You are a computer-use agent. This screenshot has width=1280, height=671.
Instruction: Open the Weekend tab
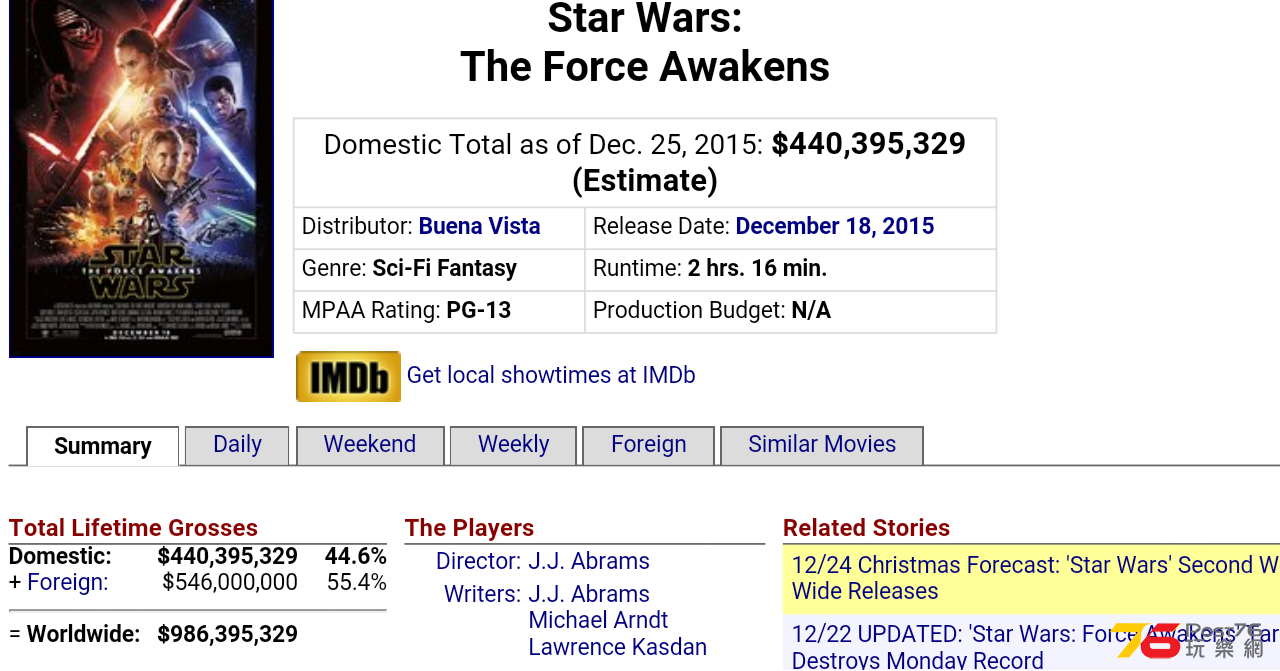tap(370, 445)
